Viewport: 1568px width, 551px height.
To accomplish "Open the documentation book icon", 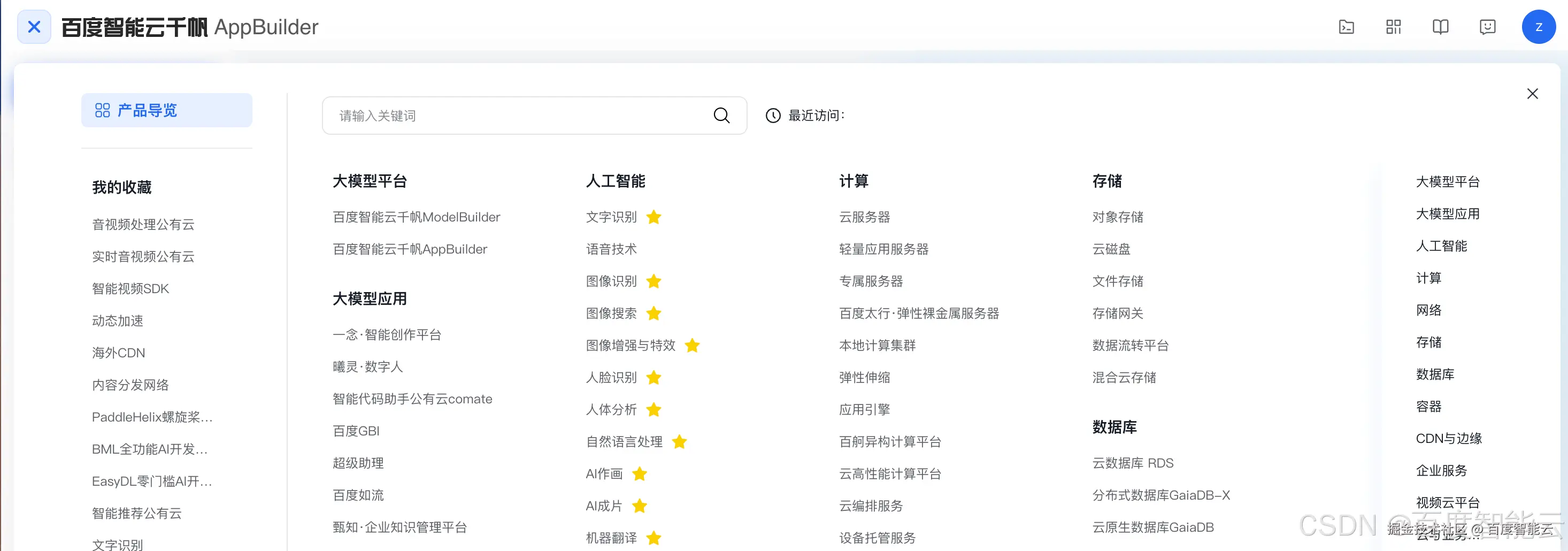I will coord(1441,27).
